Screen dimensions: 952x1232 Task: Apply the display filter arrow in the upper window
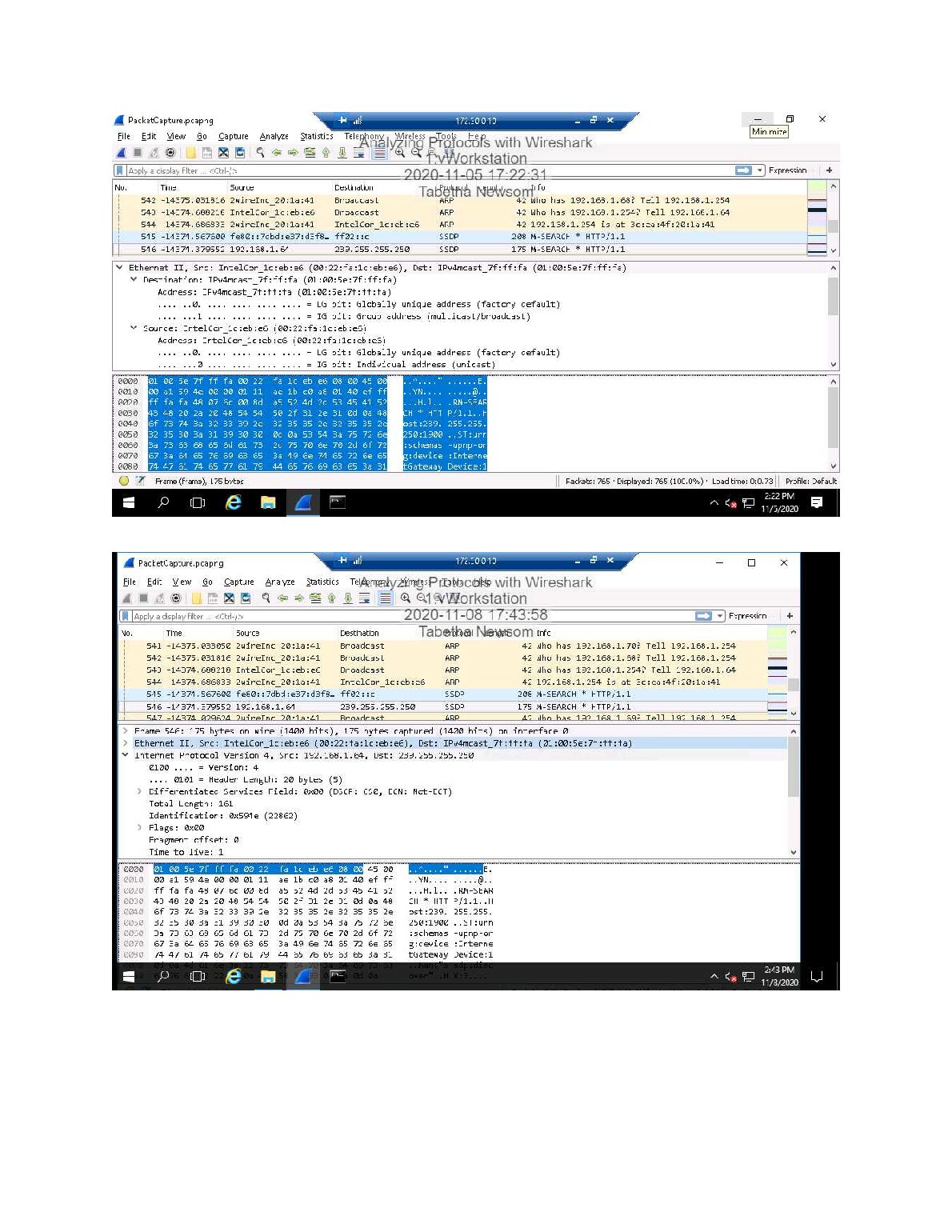click(x=743, y=170)
